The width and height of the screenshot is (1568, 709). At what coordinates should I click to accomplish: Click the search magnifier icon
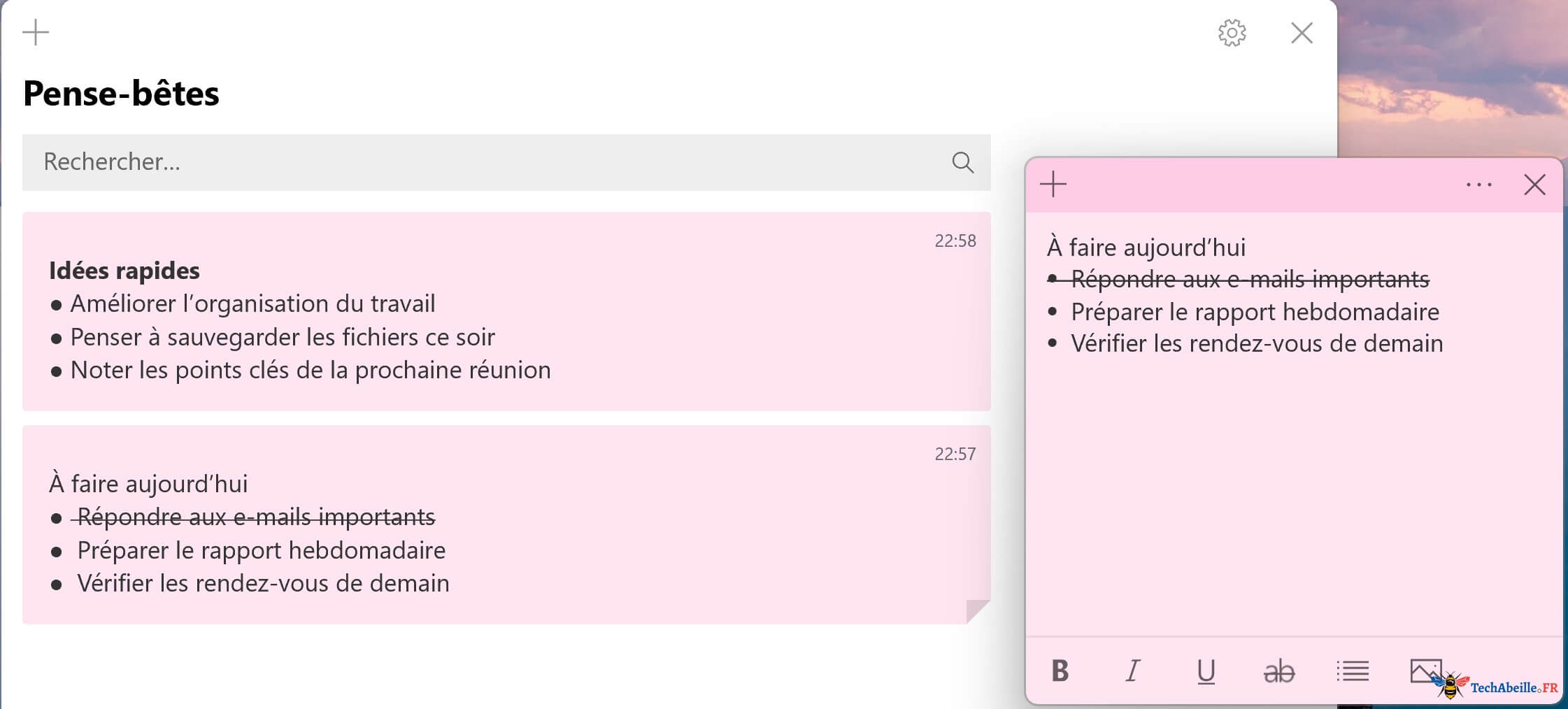963,162
